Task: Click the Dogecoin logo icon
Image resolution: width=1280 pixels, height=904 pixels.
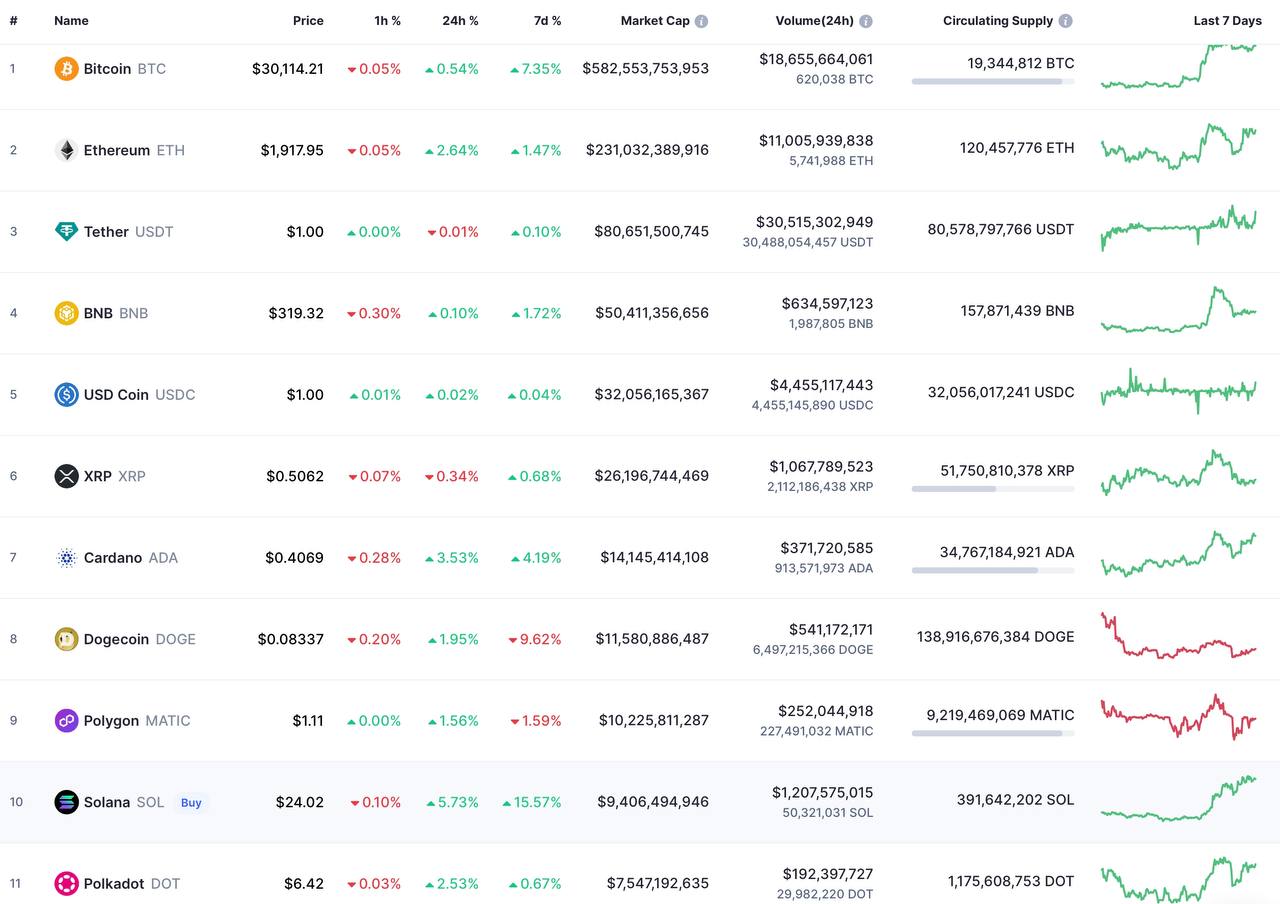Action: [x=66, y=639]
